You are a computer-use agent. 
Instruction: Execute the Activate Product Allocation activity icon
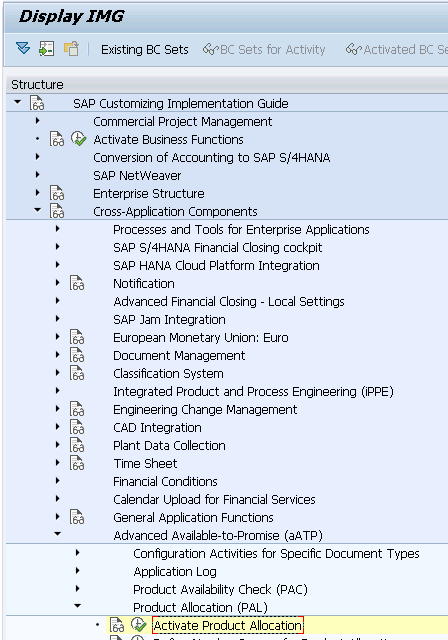138,624
